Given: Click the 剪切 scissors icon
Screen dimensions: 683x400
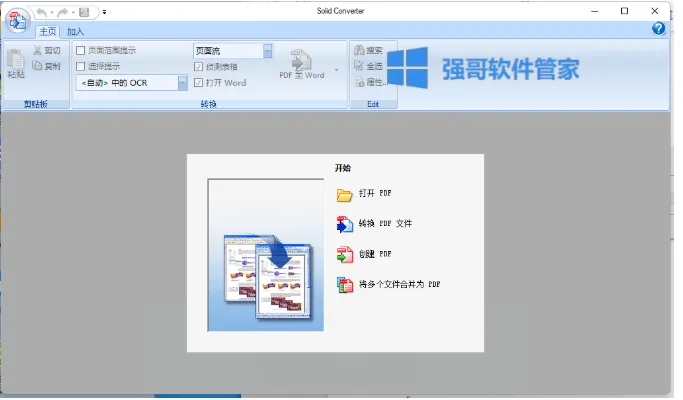Looking at the screenshot, I should [x=38, y=51].
